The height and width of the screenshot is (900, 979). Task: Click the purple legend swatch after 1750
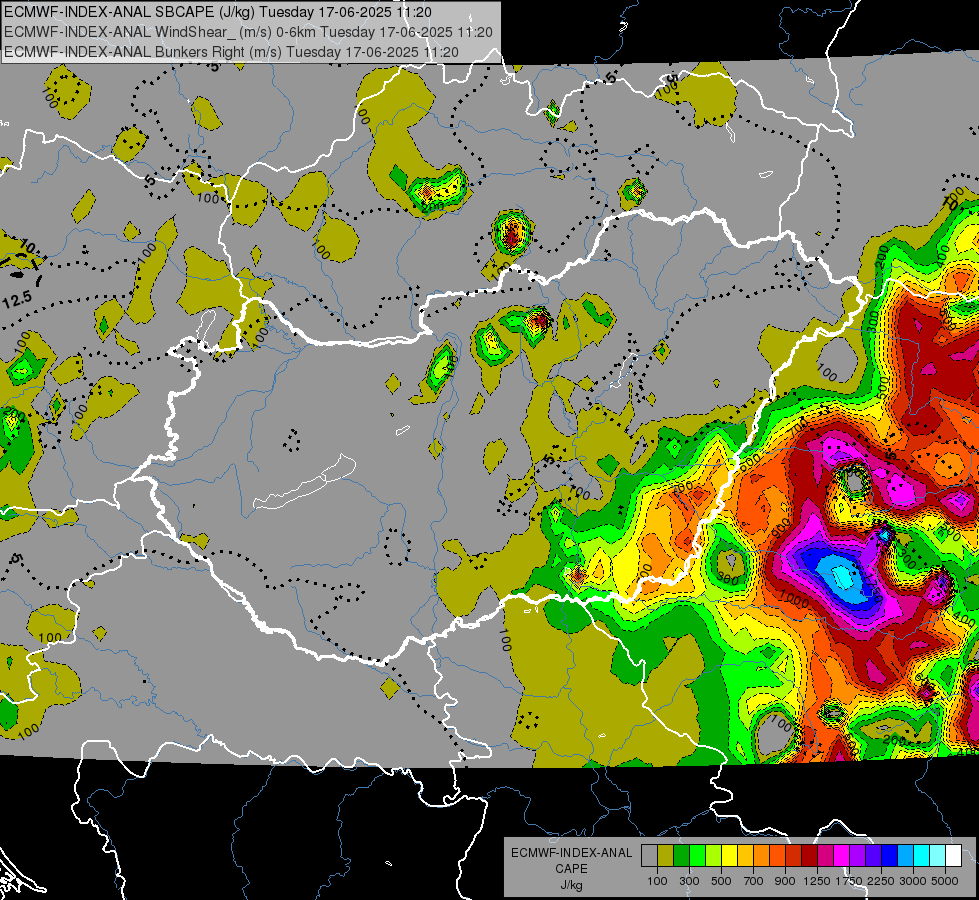pyautogui.click(x=857, y=855)
